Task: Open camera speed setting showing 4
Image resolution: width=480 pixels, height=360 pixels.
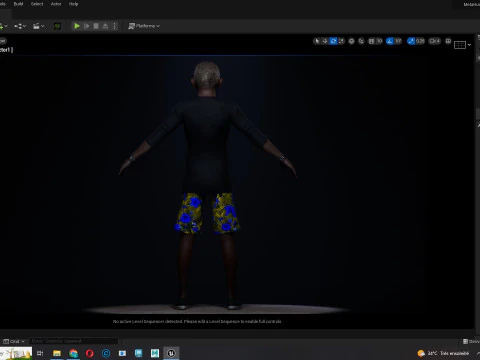Action: coord(435,41)
